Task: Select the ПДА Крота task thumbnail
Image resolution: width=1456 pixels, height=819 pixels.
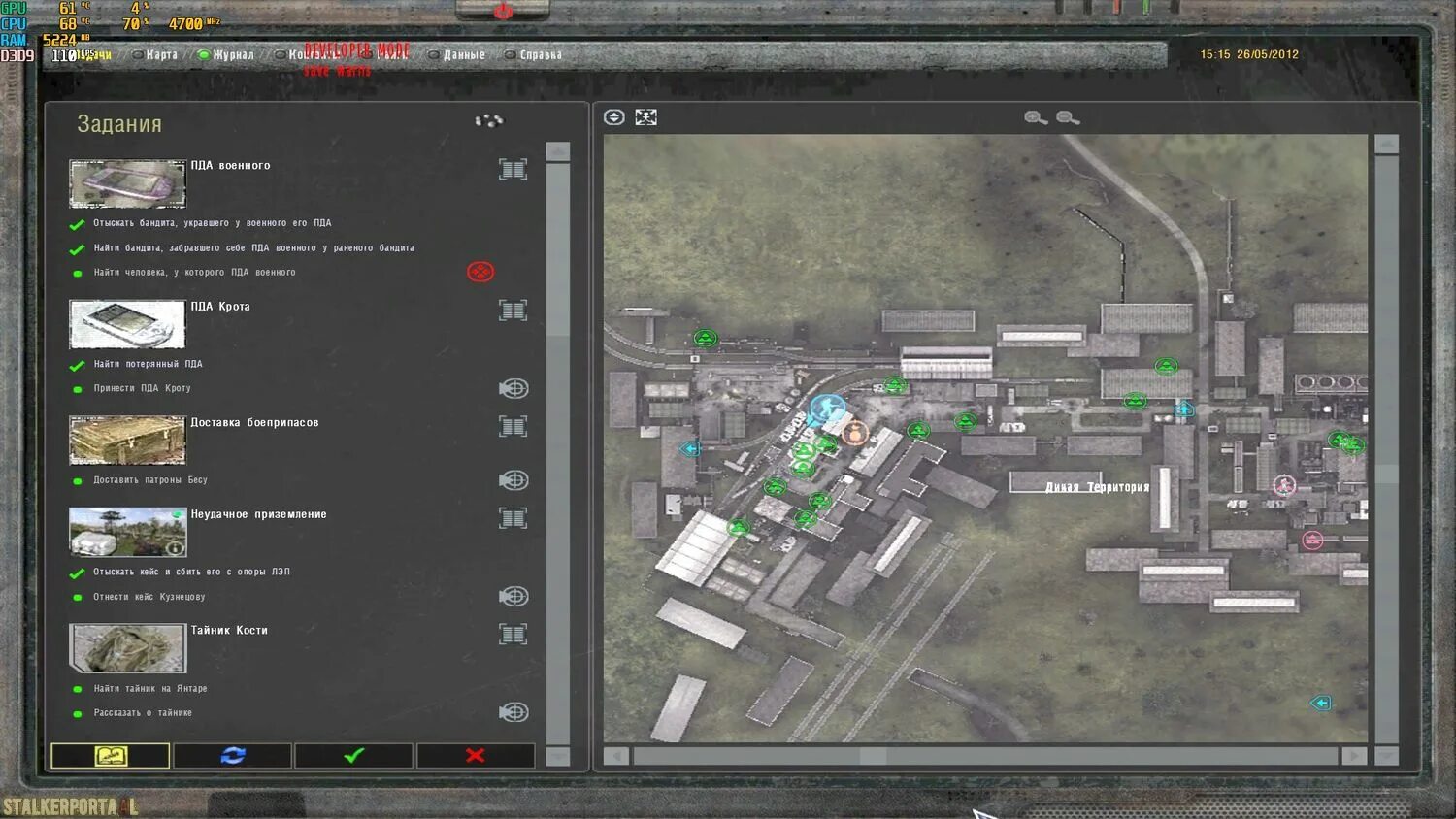Action: (127, 324)
